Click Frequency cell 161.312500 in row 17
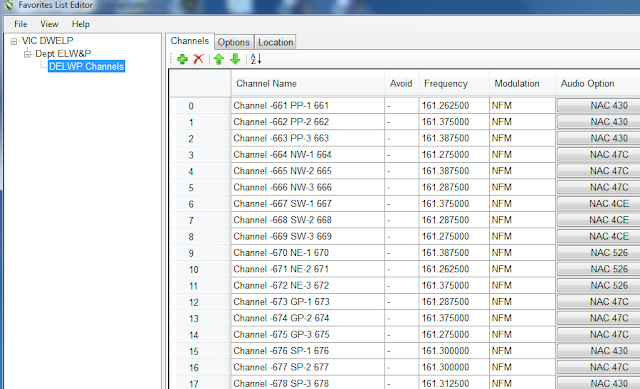Image resolution: width=640 pixels, height=389 pixels. pyautogui.click(x=454, y=383)
